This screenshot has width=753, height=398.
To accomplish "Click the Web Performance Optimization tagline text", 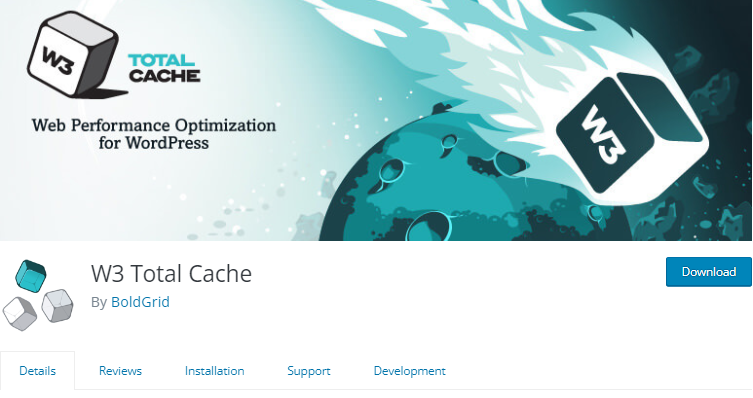I will 154,126.
